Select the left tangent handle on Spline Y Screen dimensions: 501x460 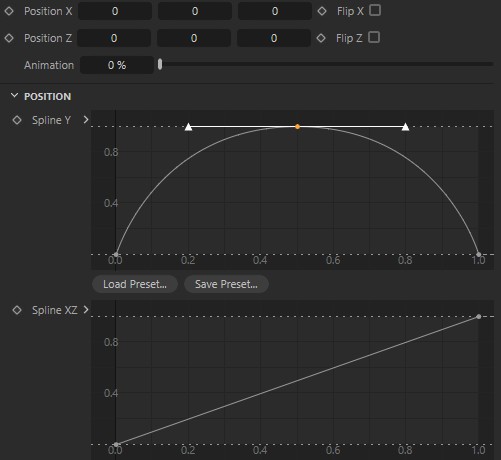(x=188, y=127)
